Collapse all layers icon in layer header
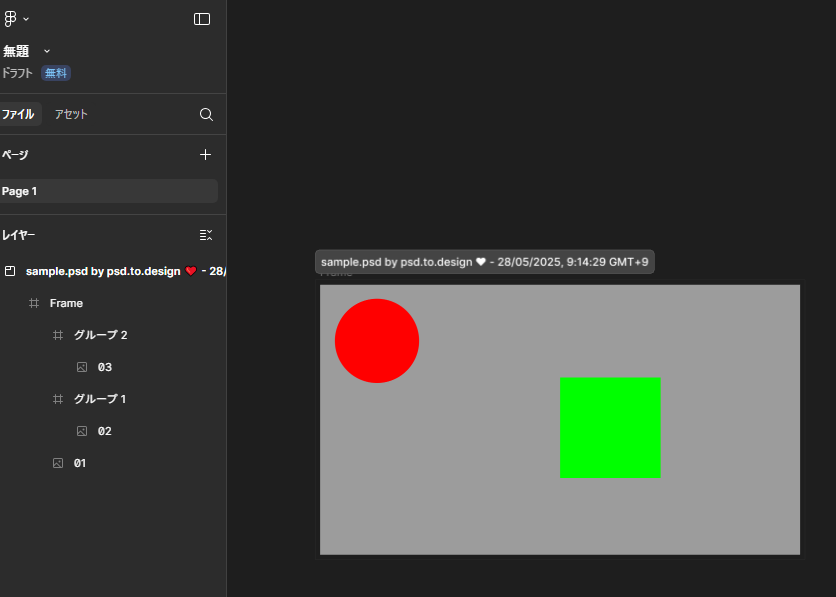This screenshot has height=597, width=836. click(206, 235)
